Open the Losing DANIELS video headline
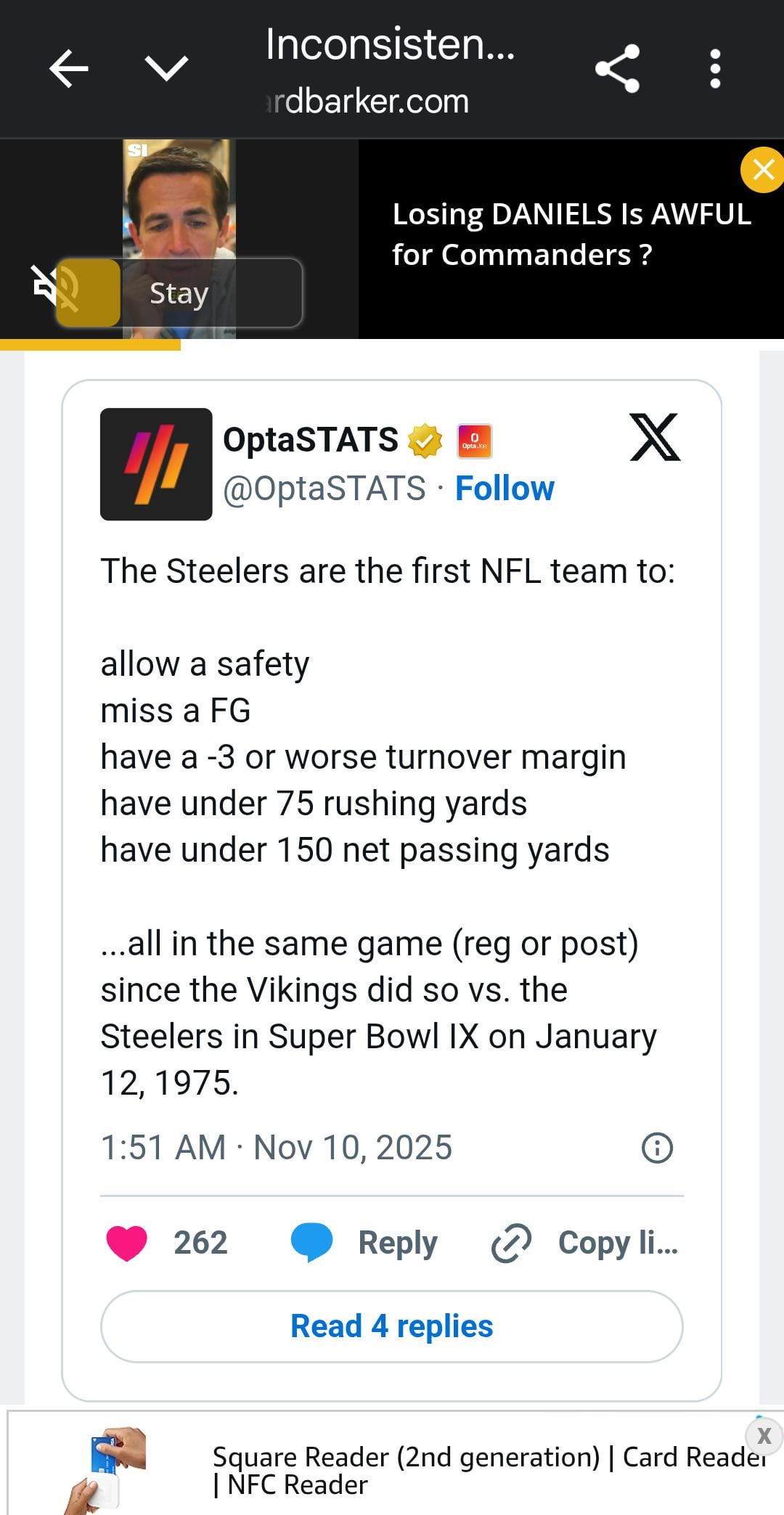Image resolution: width=784 pixels, height=1515 pixels. pyautogui.click(x=571, y=234)
